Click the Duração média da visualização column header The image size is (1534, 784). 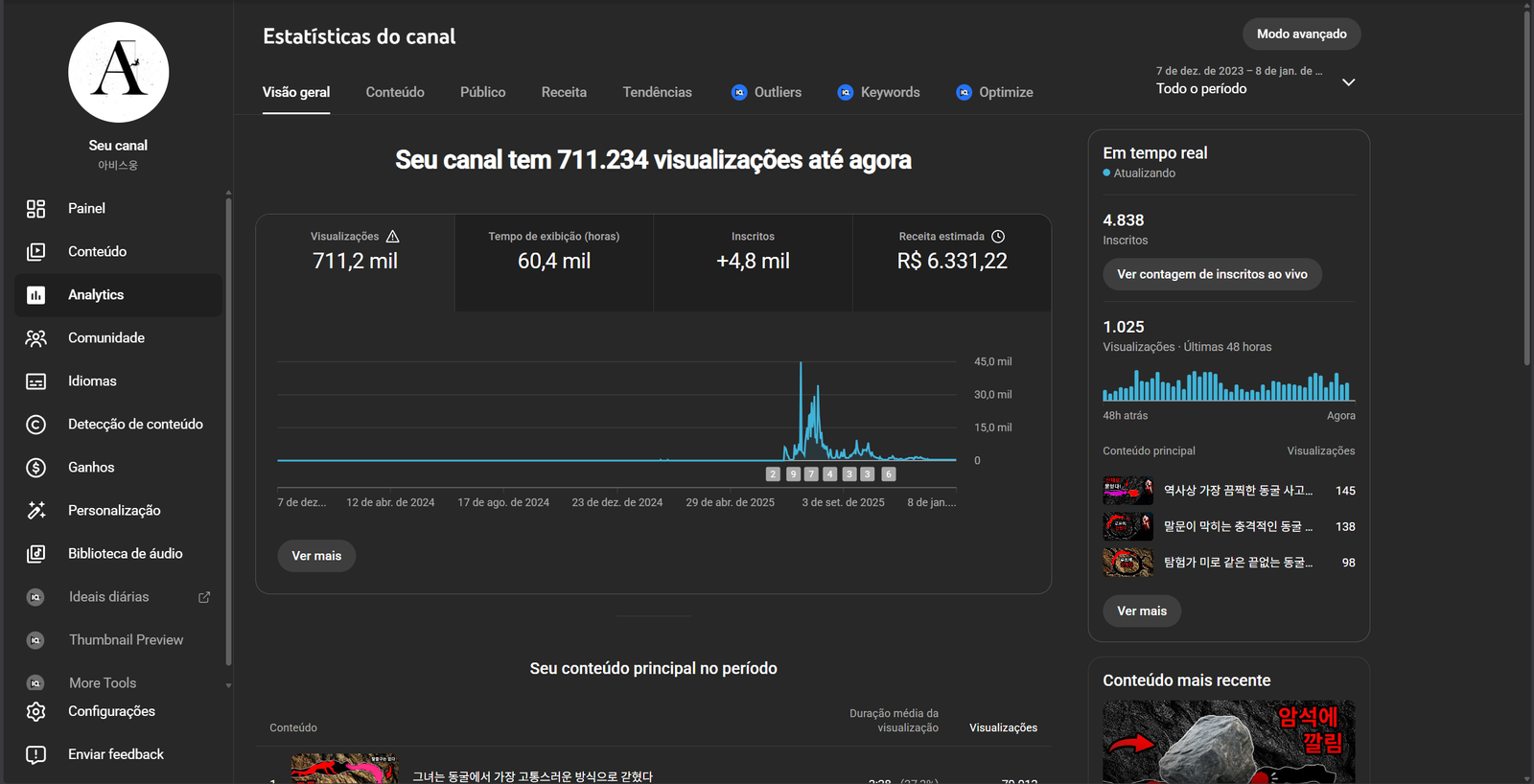894,721
